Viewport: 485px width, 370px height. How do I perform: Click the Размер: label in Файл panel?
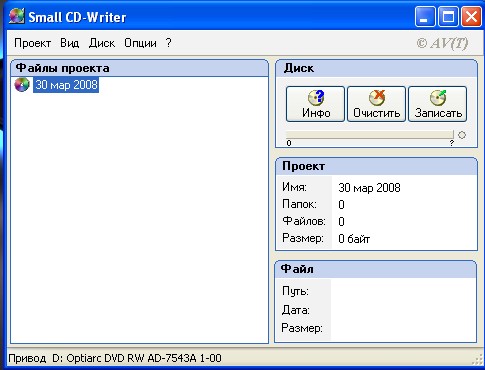click(302, 328)
